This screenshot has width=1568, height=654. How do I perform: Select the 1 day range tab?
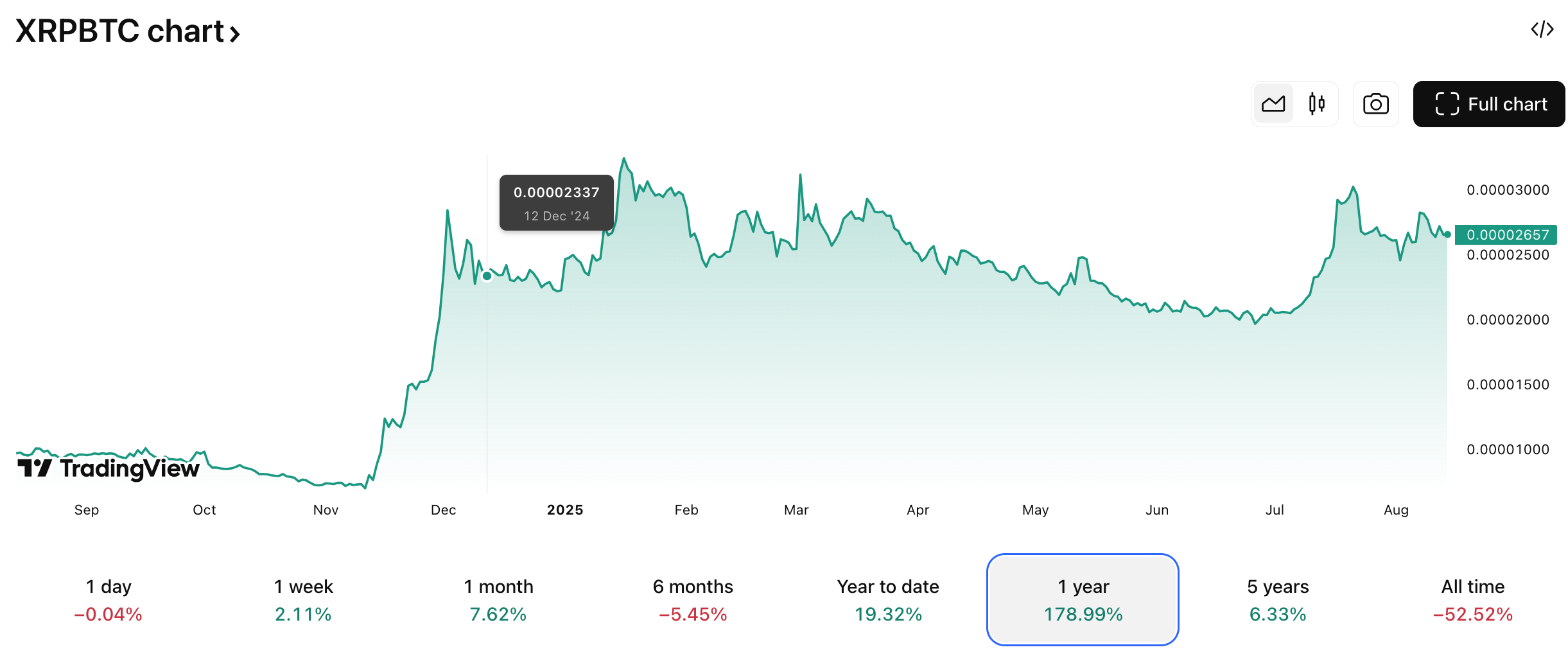coord(109,599)
